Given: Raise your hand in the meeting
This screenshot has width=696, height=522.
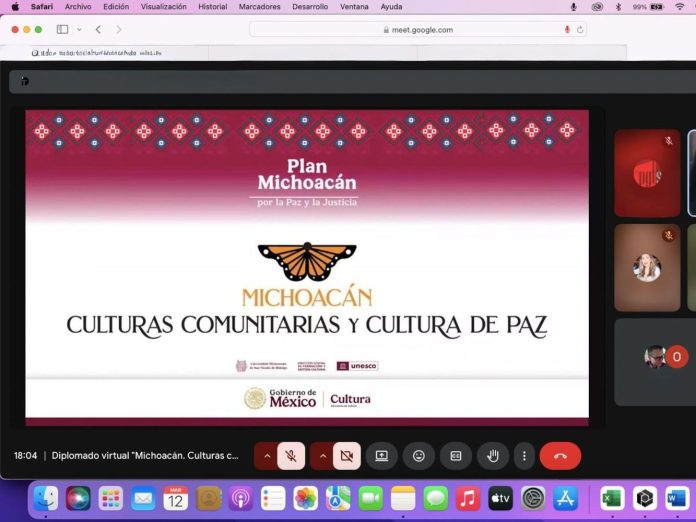Looking at the screenshot, I should [x=493, y=456].
